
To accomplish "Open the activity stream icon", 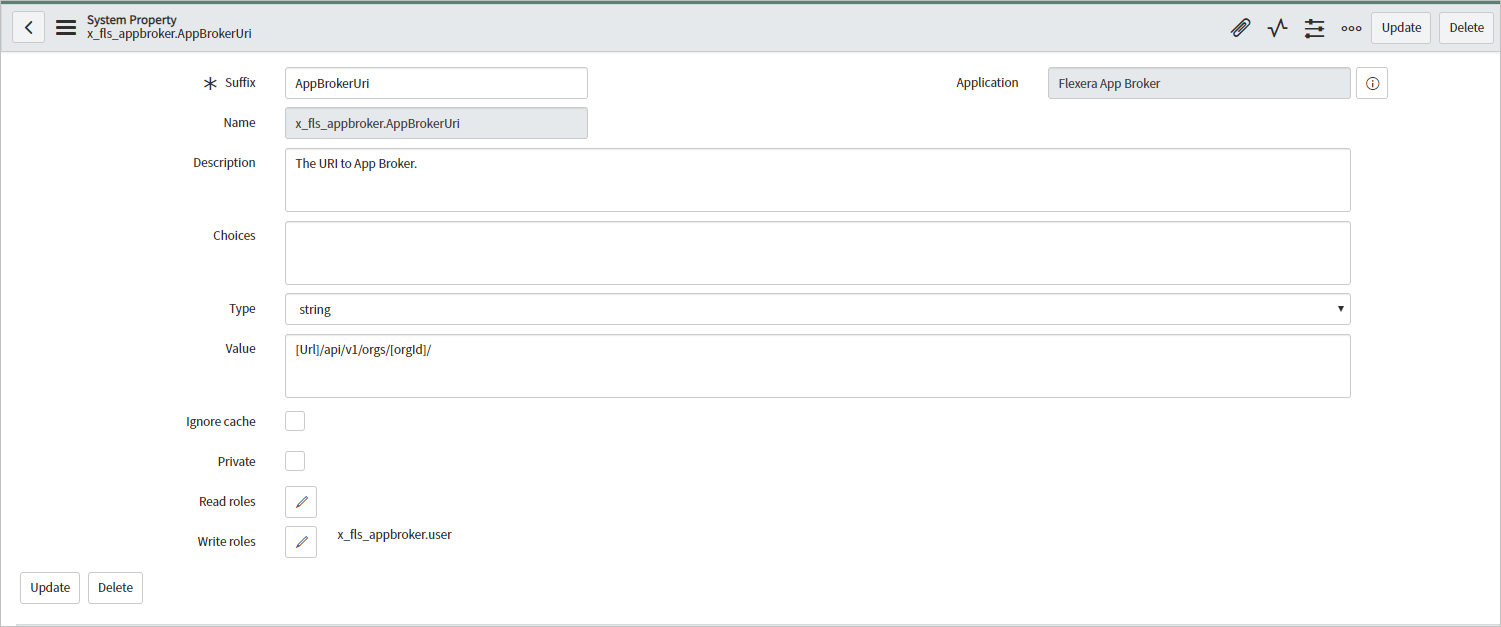I will click(x=1277, y=28).
